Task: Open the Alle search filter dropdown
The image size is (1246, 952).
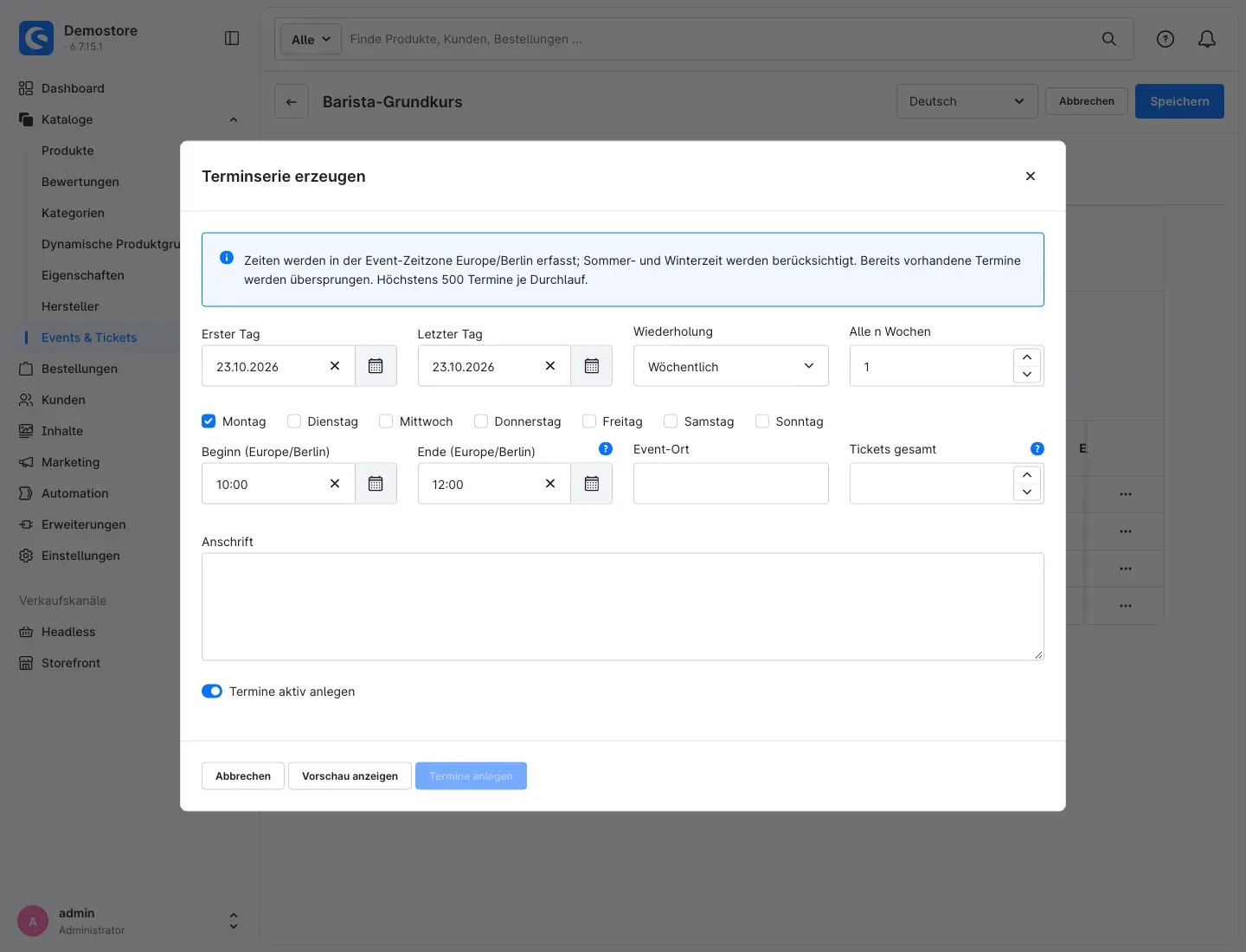Action: coord(311,39)
